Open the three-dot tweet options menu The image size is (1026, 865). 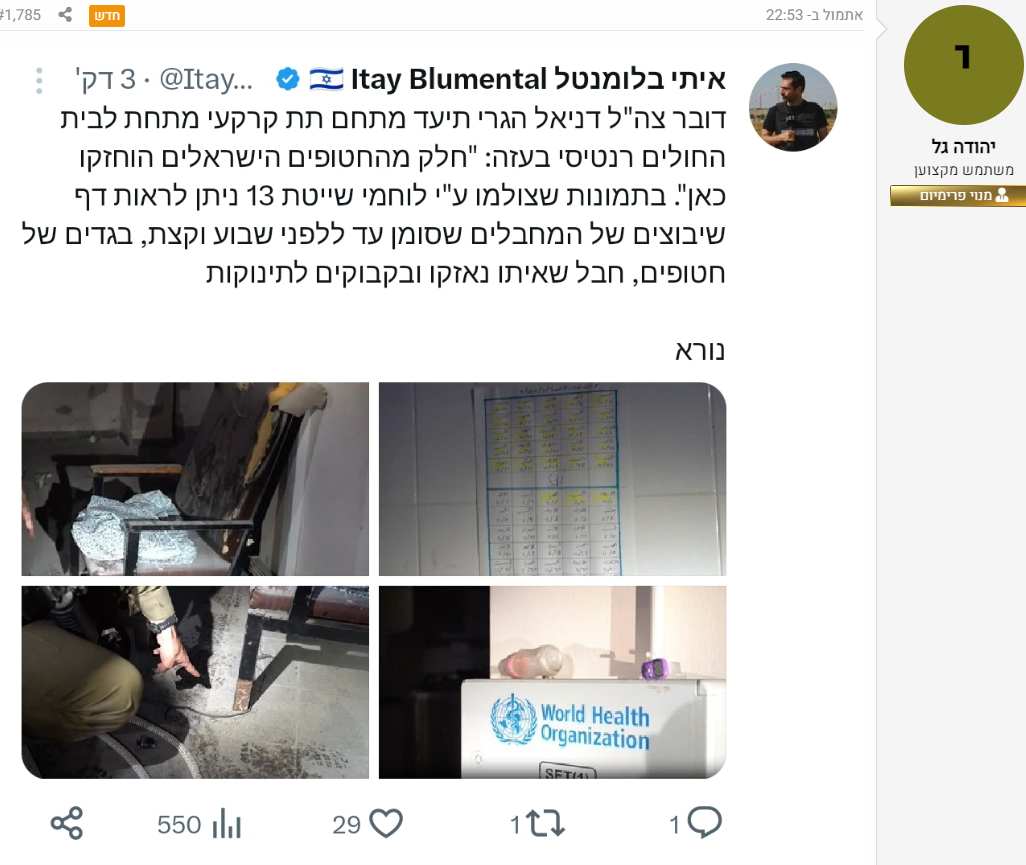tap(39, 80)
